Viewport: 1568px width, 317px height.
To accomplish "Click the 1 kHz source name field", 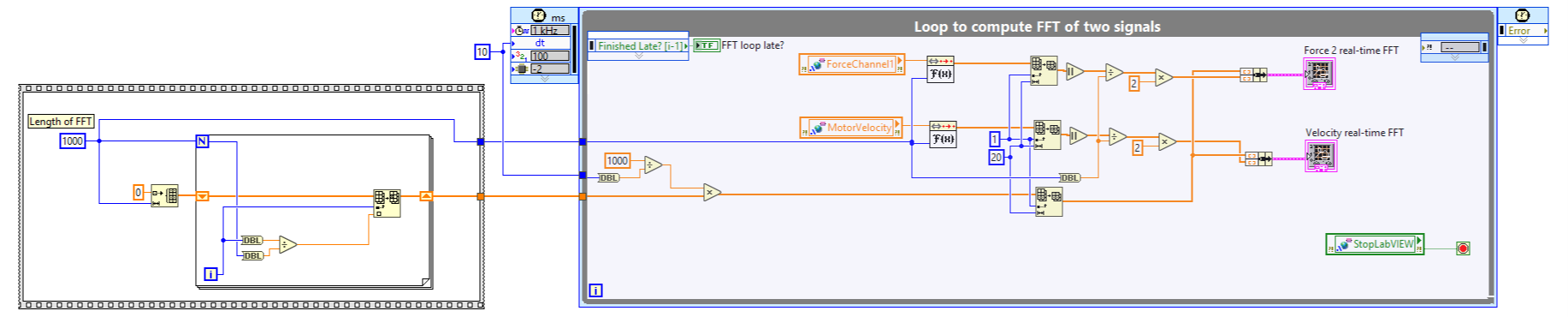I will (550, 31).
